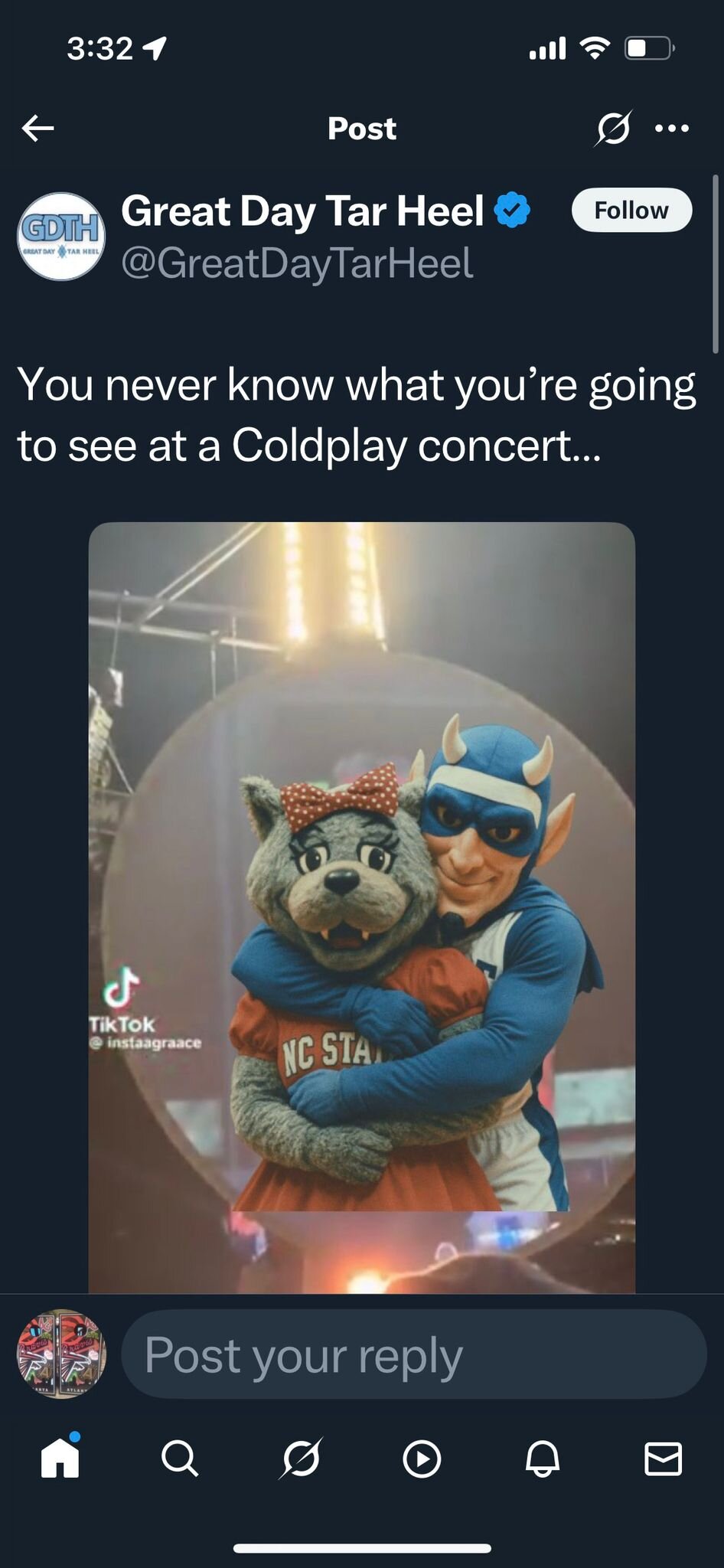This screenshot has height=1568, width=724.
Task: Open the @GreatDayTarHeel handle link
Action: 297,263
